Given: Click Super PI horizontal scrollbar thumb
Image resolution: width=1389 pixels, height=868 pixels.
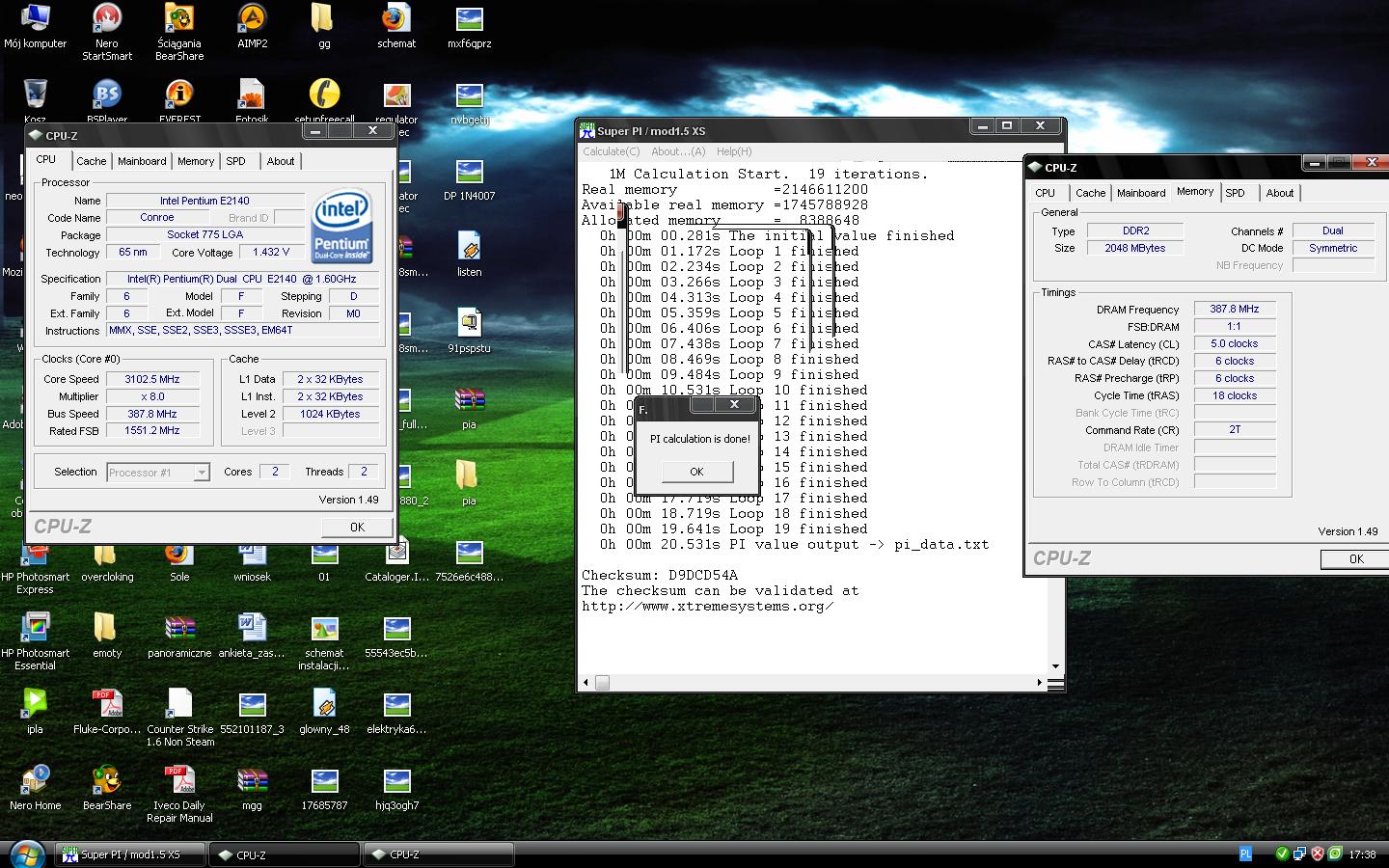Looking at the screenshot, I should point(602,683).
